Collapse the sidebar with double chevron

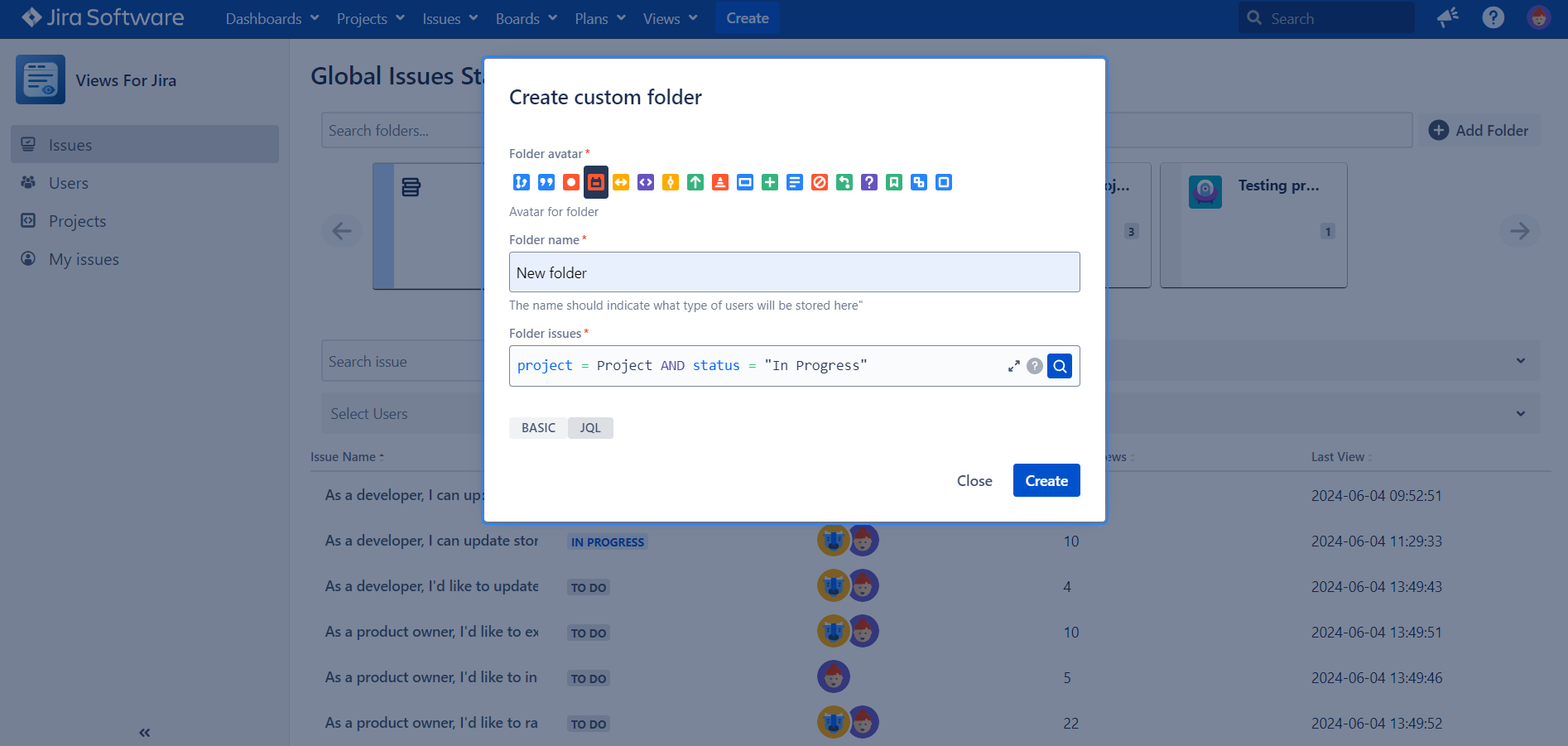(x=145, y=733)
